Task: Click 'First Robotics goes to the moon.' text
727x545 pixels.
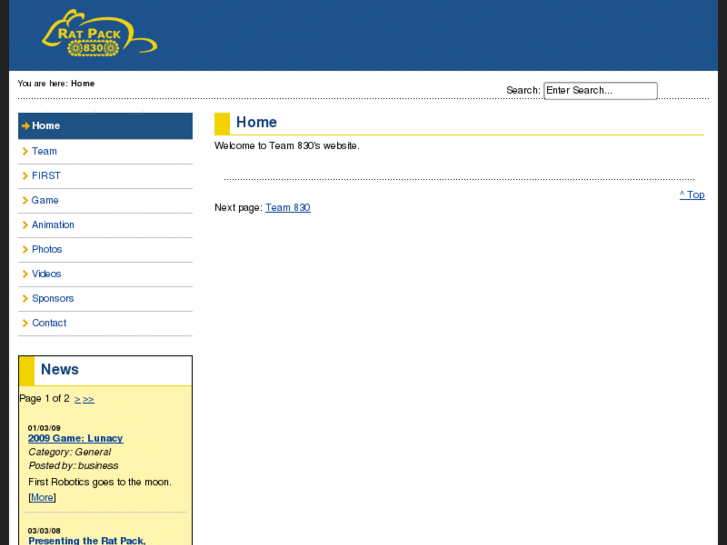Action: [100, 482]
